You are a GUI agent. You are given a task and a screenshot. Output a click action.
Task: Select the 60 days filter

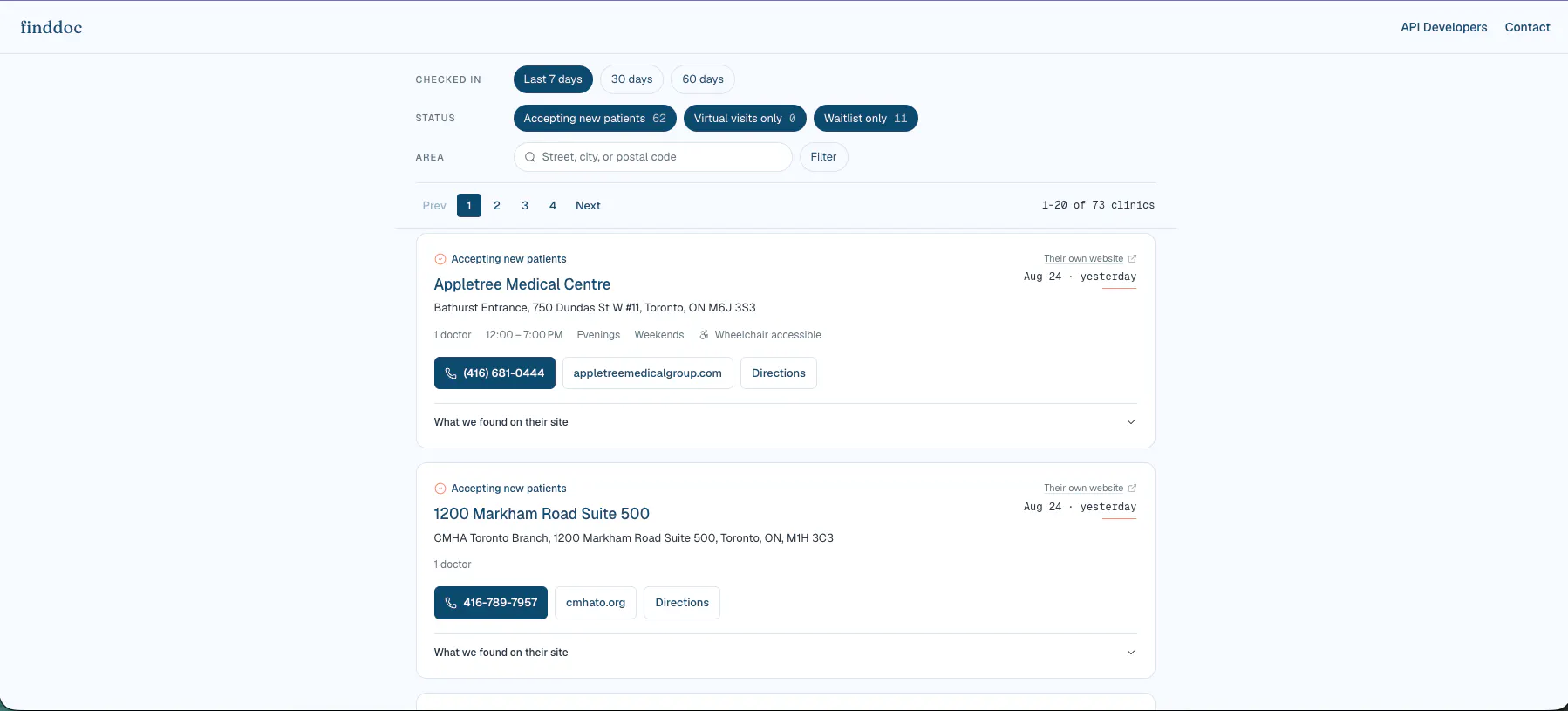703,79
